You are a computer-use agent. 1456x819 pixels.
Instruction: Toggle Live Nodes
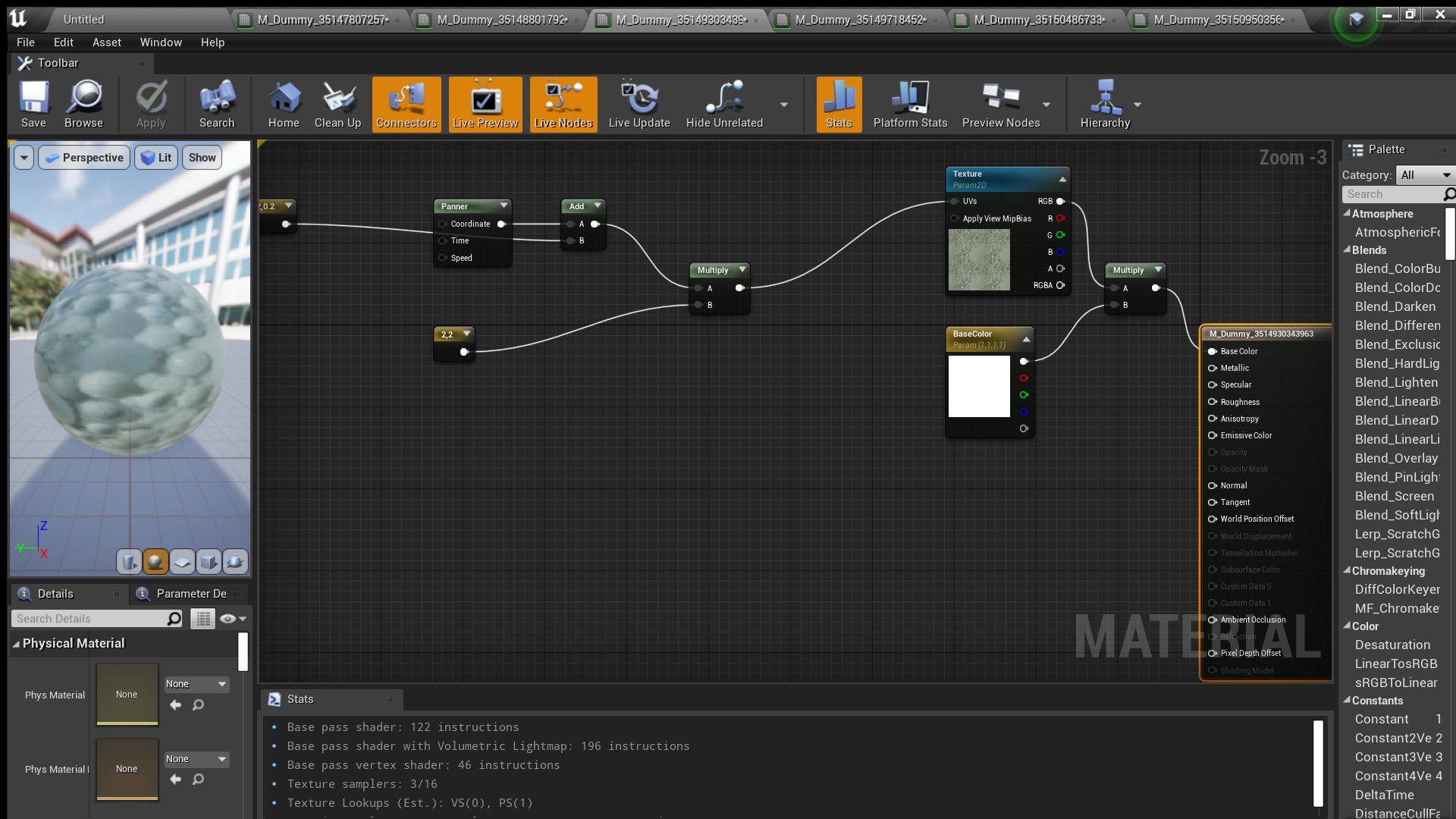[563, 104]
